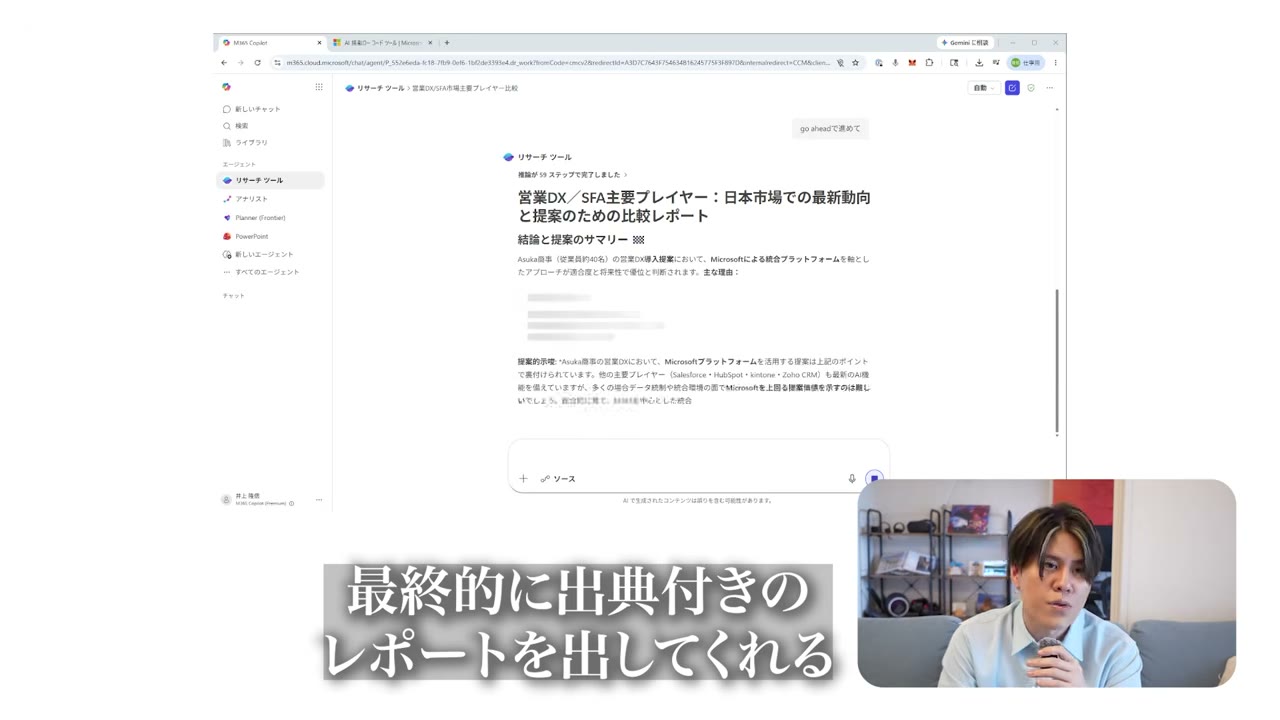Expand the 推論が 59 ステップで完了しました chevron
The height and width of the screenshot is (720, 1280).
point(625,175)
